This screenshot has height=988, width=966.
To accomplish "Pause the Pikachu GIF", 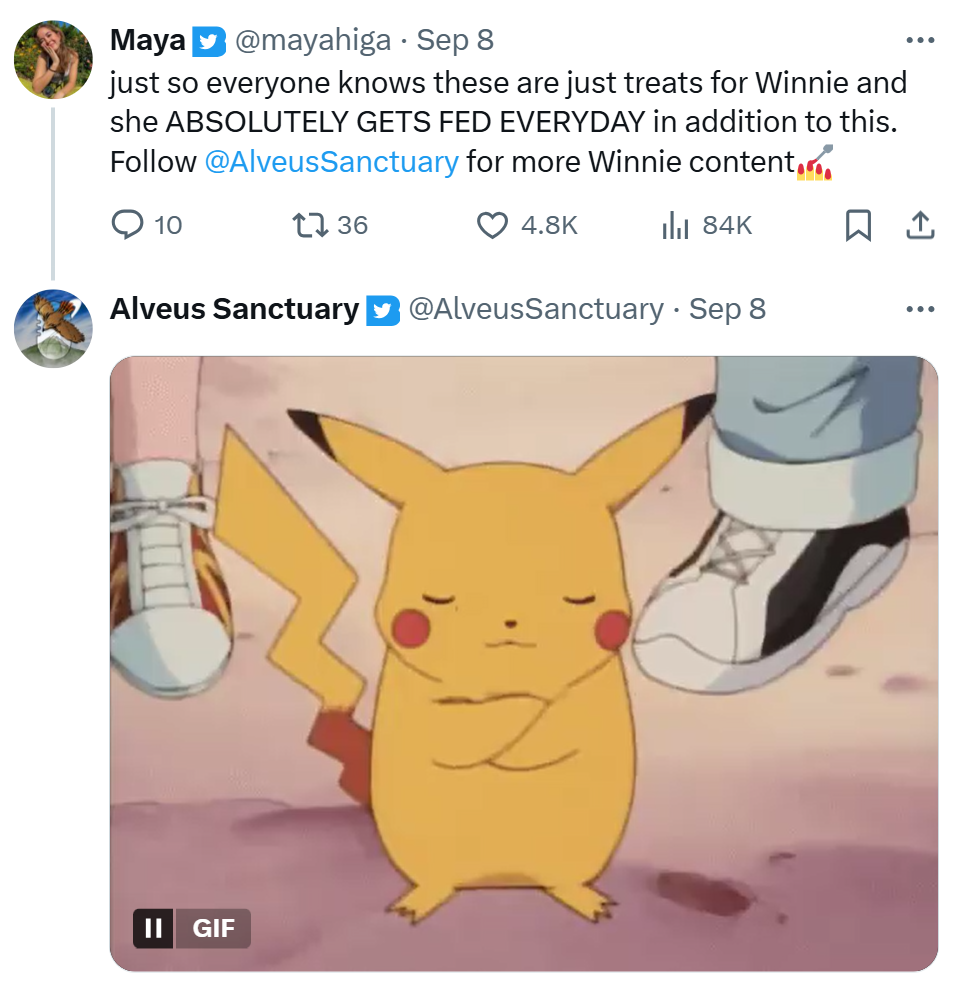I will click(x=153, y=928).
